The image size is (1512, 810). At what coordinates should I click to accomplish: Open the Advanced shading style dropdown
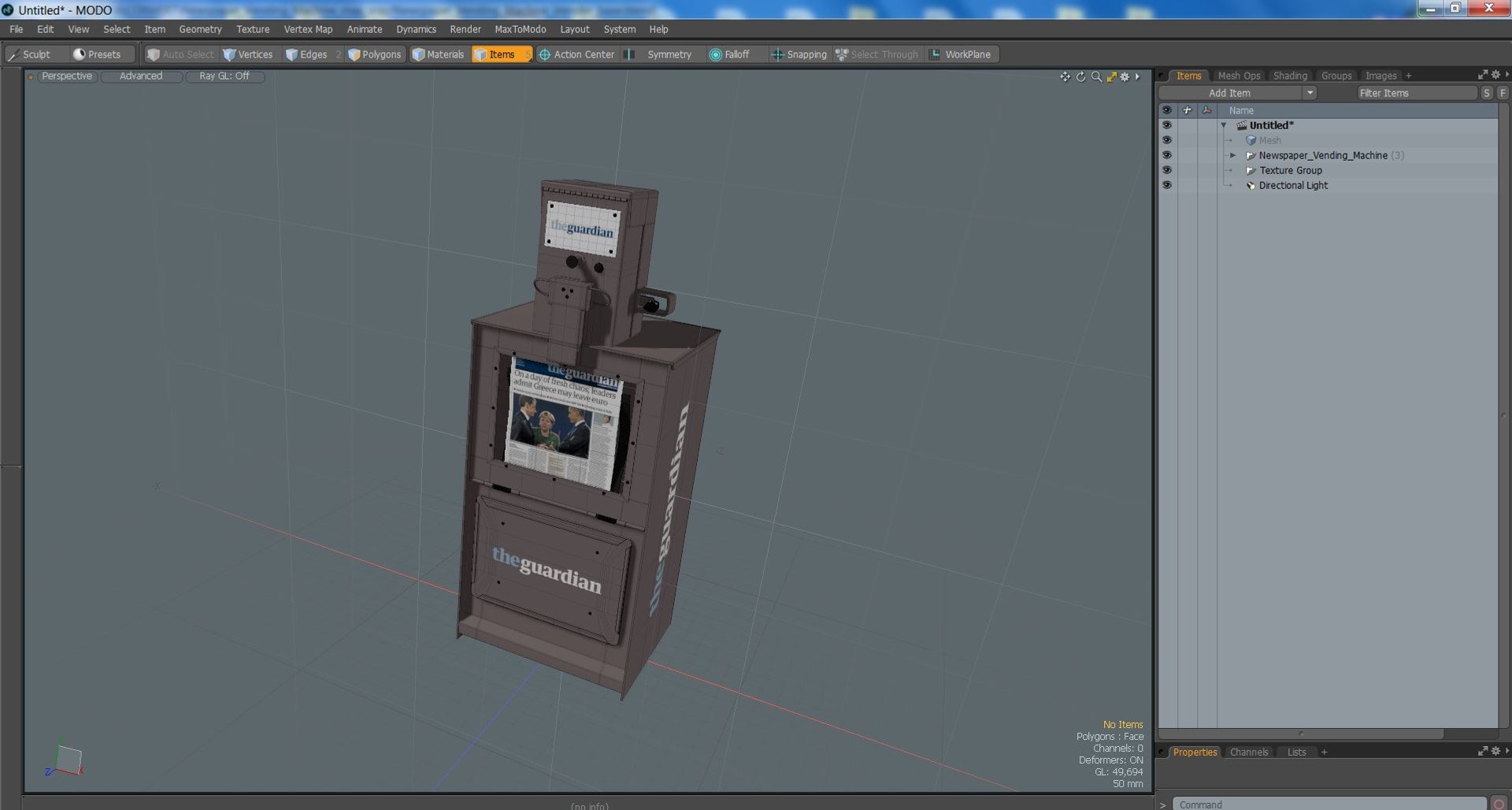coord(141,76)
